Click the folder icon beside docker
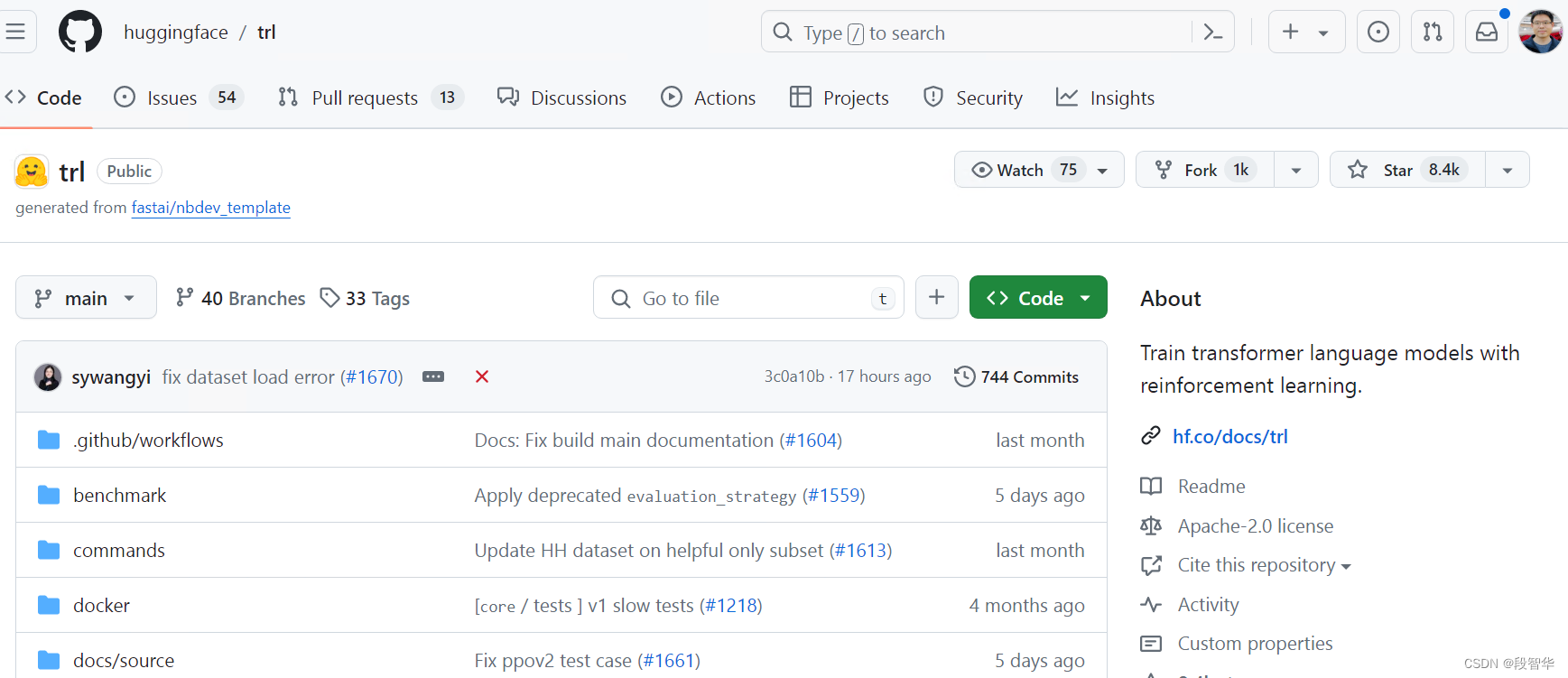 pyautogui.click(x=49, y=605)
